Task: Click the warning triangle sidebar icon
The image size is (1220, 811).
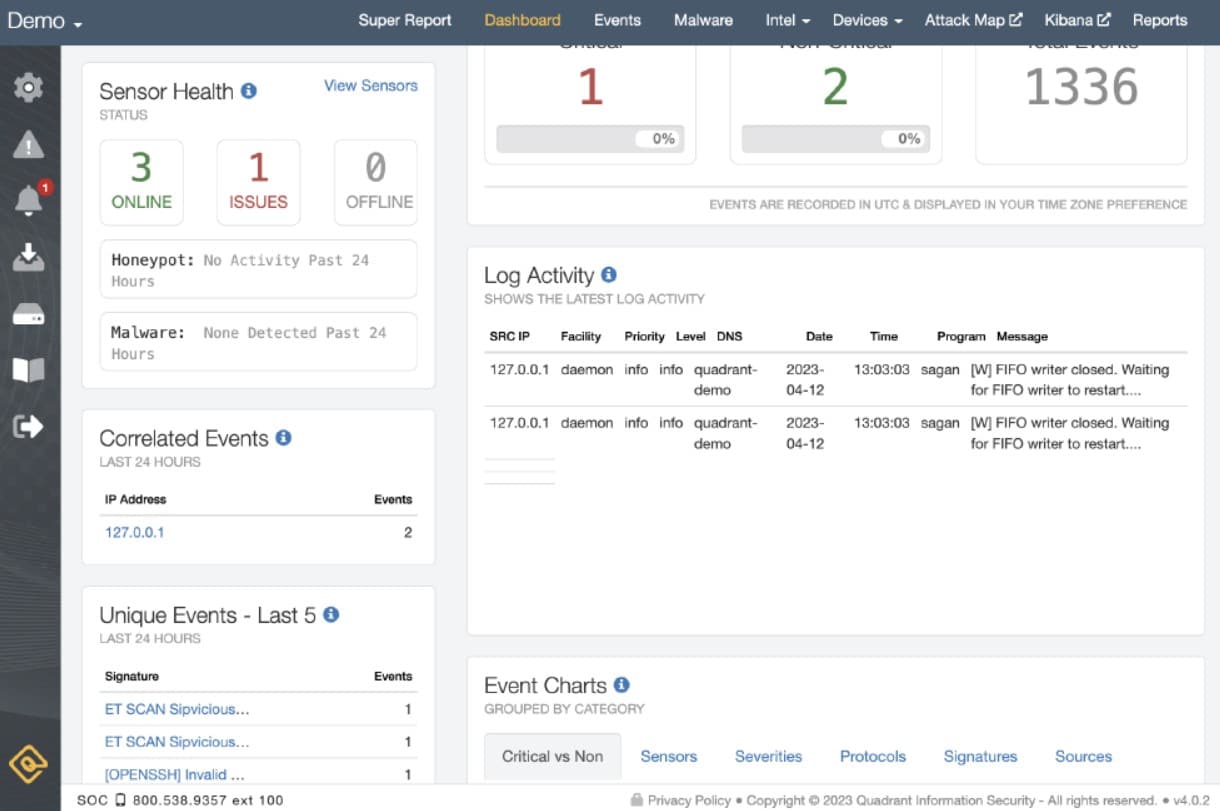Action: (x=28, y=145)
